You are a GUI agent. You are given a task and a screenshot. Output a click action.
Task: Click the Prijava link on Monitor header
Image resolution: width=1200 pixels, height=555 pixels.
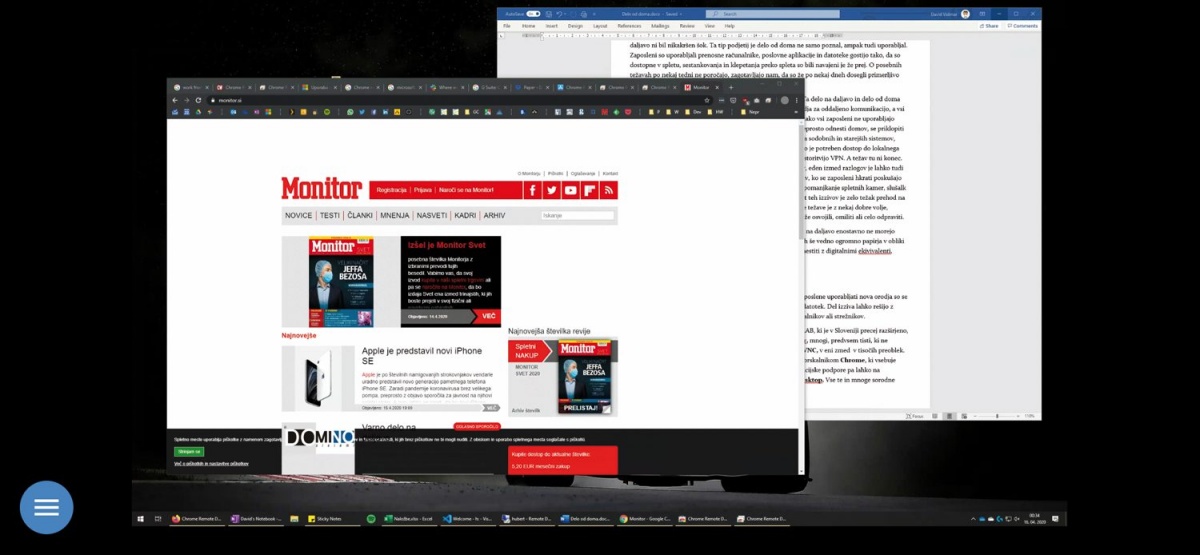[x=422, y=190]
